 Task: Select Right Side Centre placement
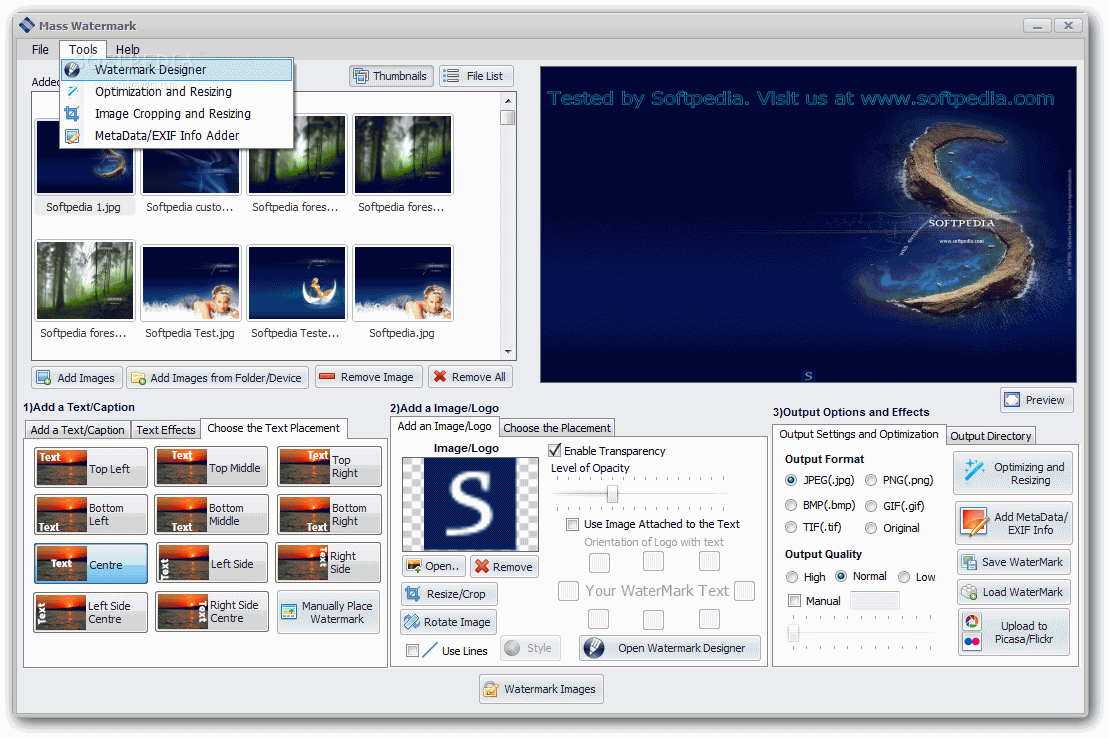(211, 611)
